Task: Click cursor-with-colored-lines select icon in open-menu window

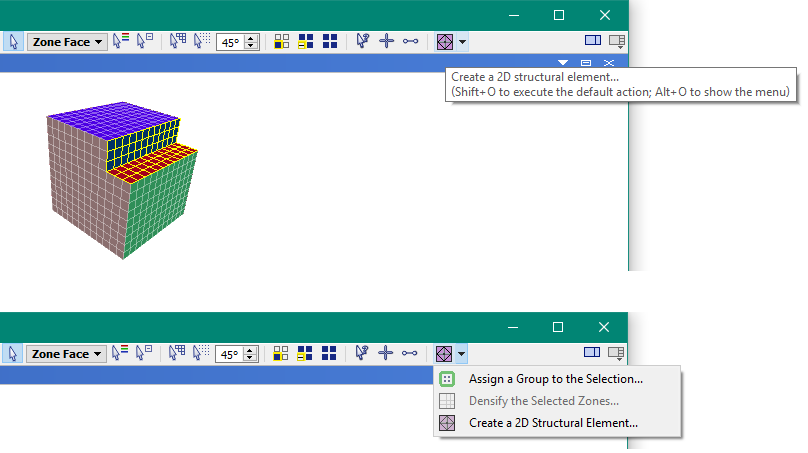Action: (120, 353)
